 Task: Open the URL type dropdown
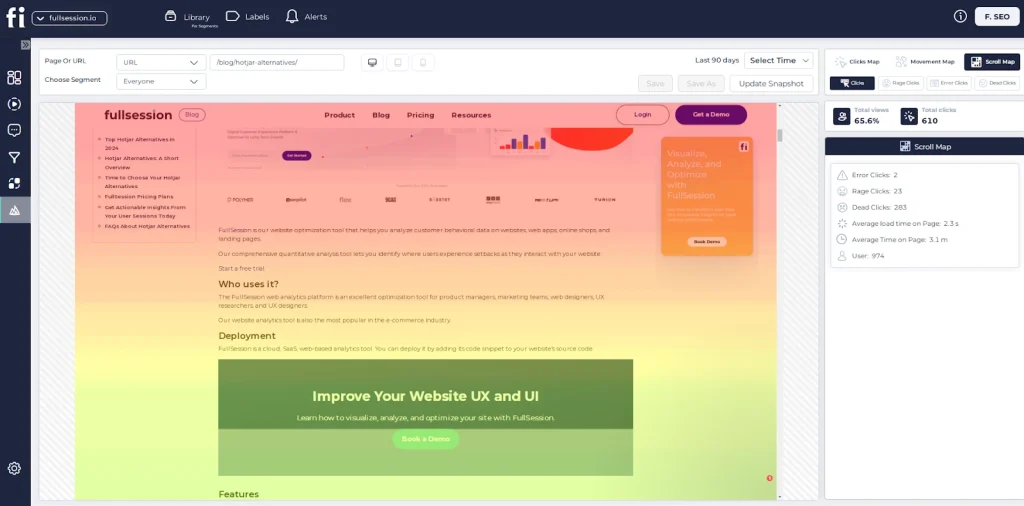click(161, 63)
